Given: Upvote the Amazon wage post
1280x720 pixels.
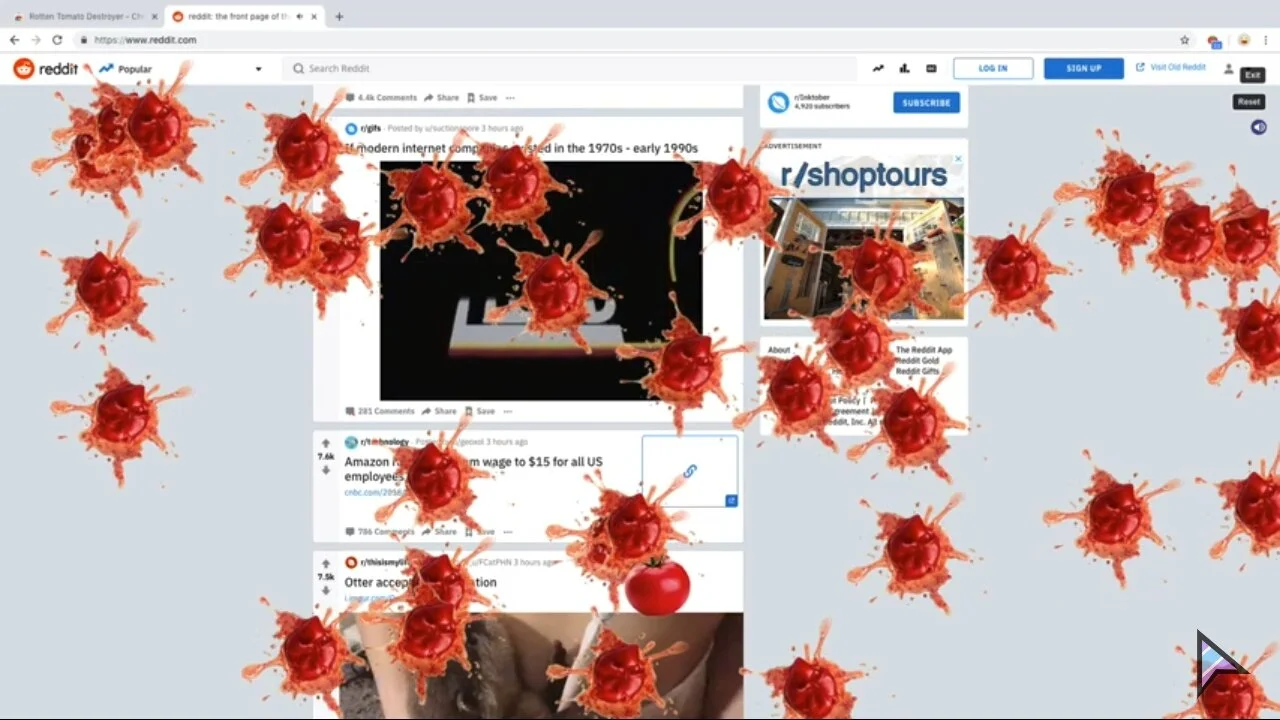Looking at the screenshot, I should [325, 443].
